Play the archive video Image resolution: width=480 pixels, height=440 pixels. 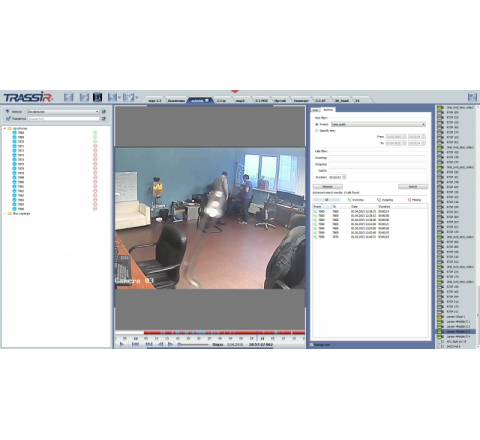(x=122, y=344)
